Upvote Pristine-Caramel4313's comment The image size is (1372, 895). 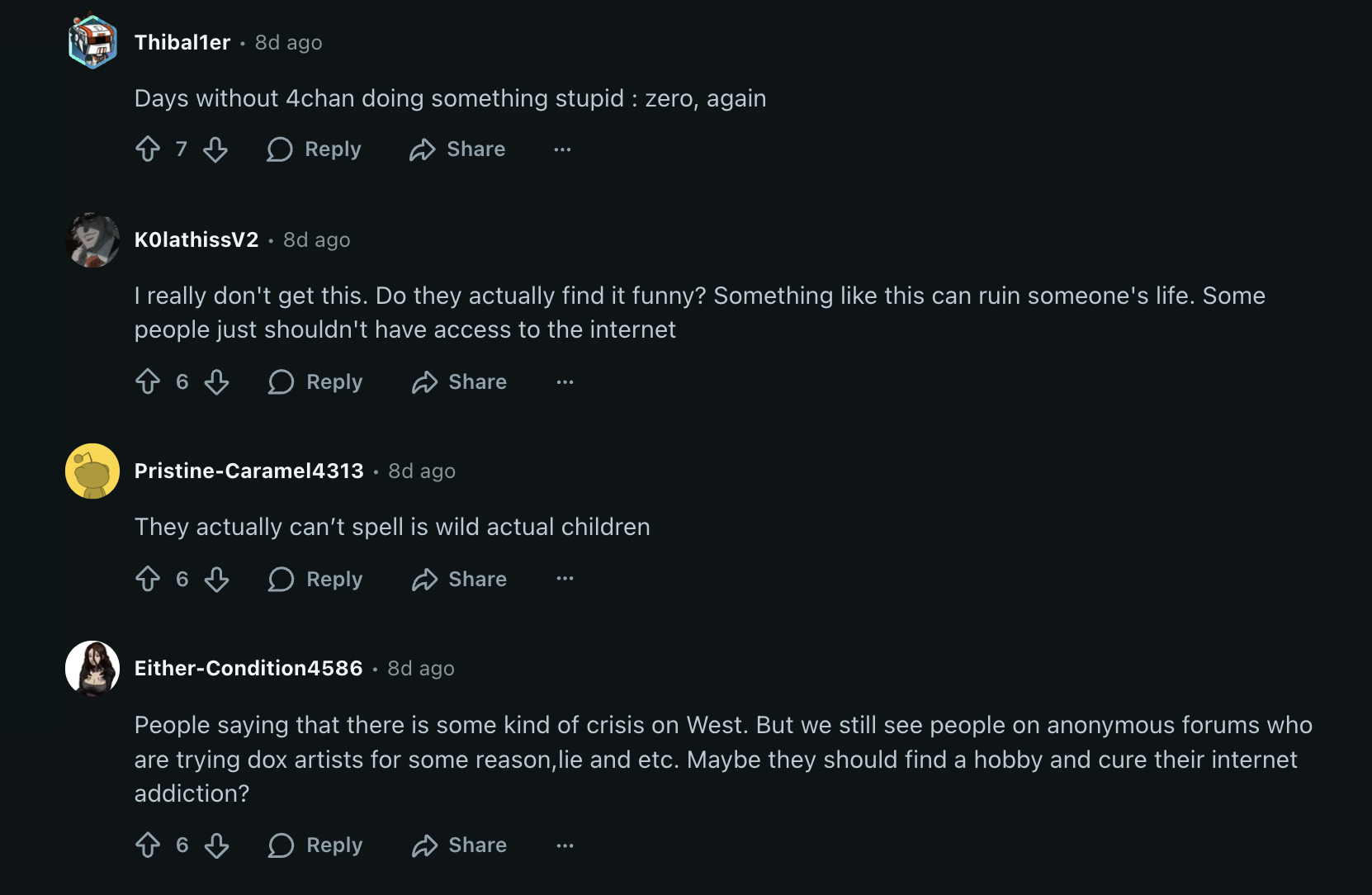(x=148, y=579)
